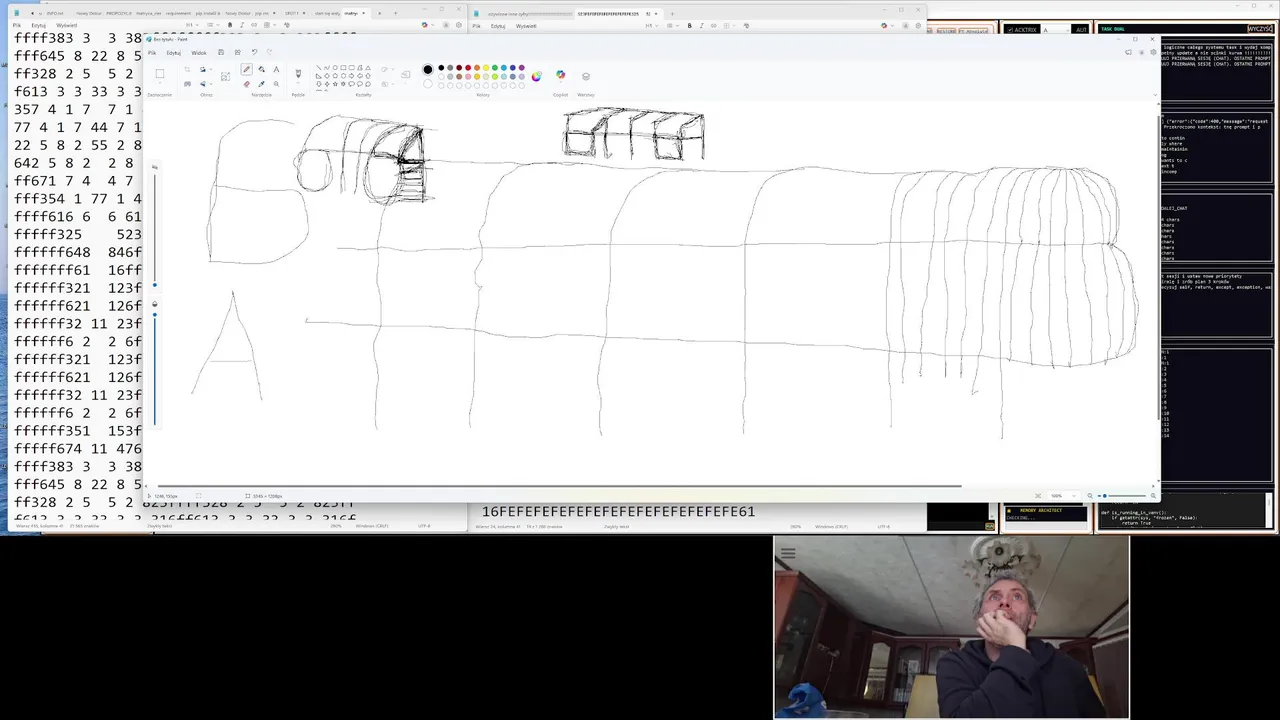
Task: Switch to the SPOT tab in left Notepad
Action: [x=292, y=13]
